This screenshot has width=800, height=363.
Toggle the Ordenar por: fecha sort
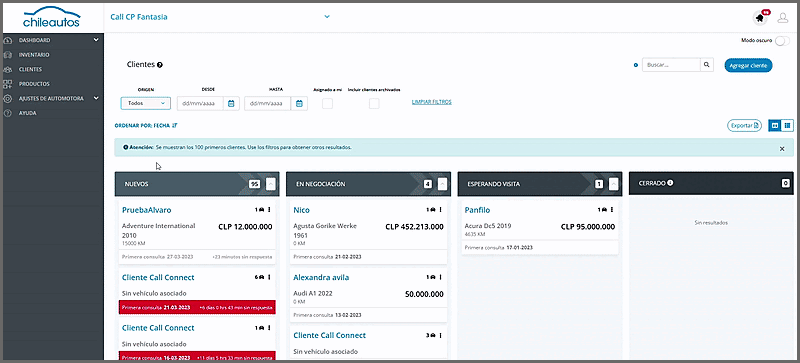(x=145, y=125)
